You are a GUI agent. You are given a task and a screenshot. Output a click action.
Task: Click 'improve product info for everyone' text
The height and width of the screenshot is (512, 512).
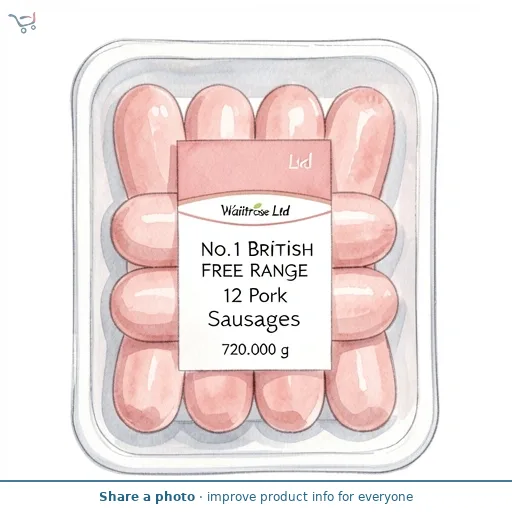310,497
